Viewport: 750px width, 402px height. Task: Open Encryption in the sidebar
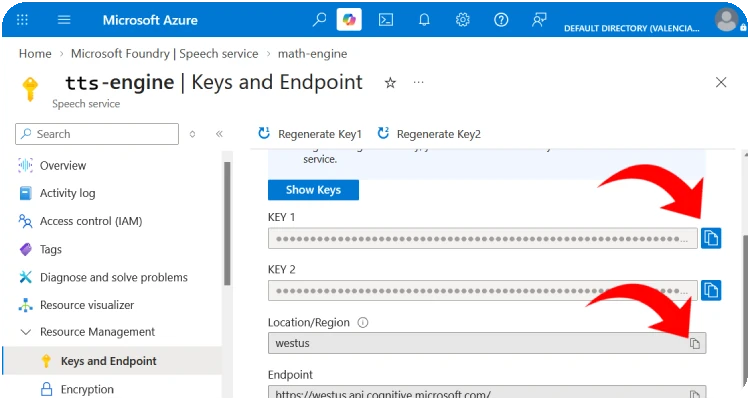coord(87,389)
